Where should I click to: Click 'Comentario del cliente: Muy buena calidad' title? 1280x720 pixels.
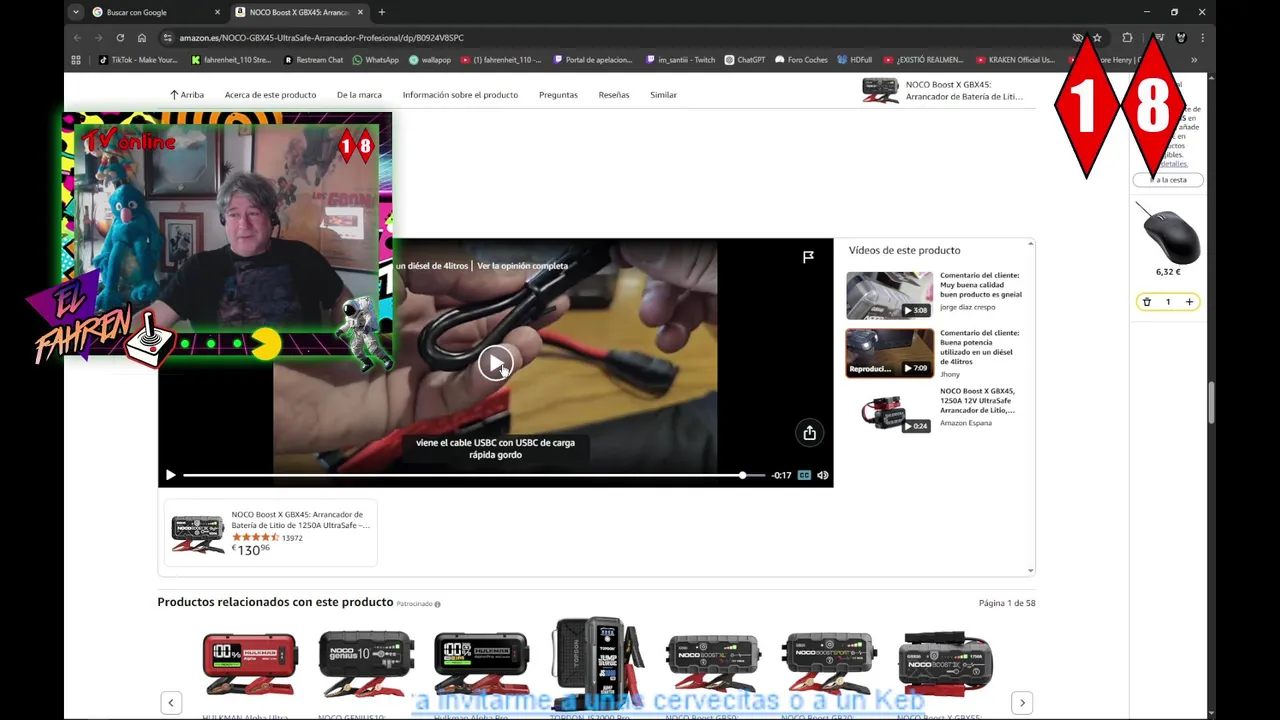[980, 285]
